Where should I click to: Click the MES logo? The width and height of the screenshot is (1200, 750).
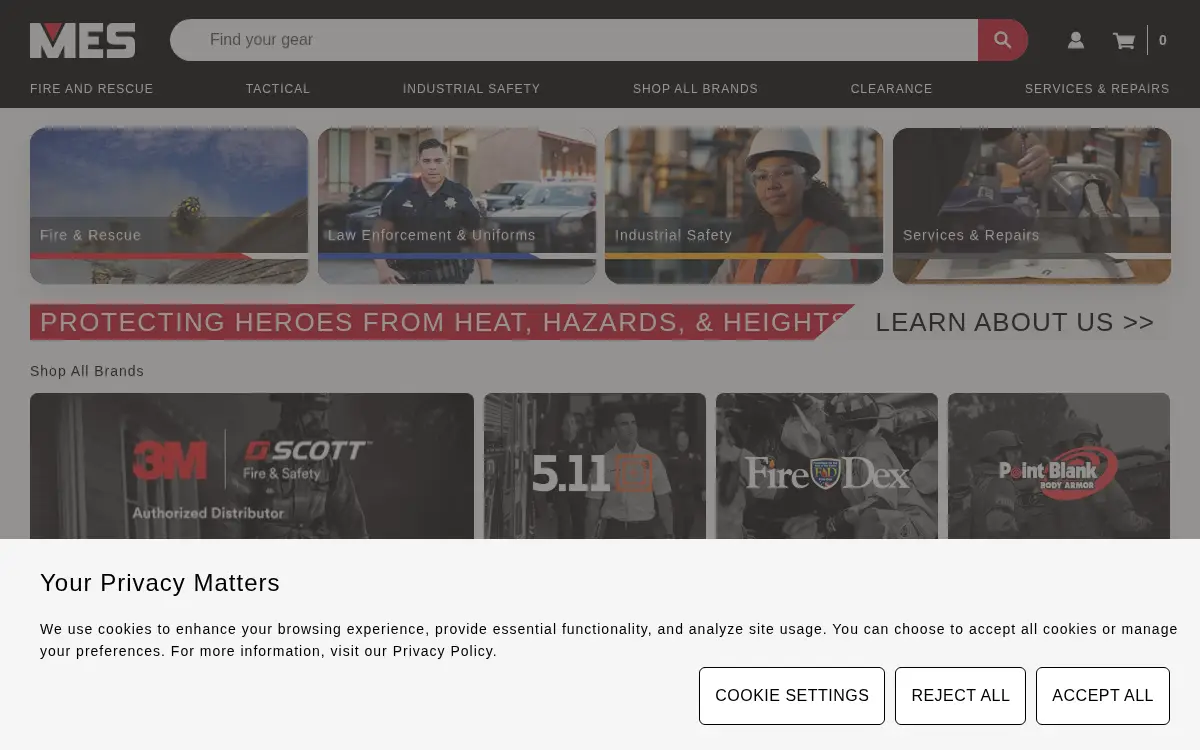pos(82,40)
